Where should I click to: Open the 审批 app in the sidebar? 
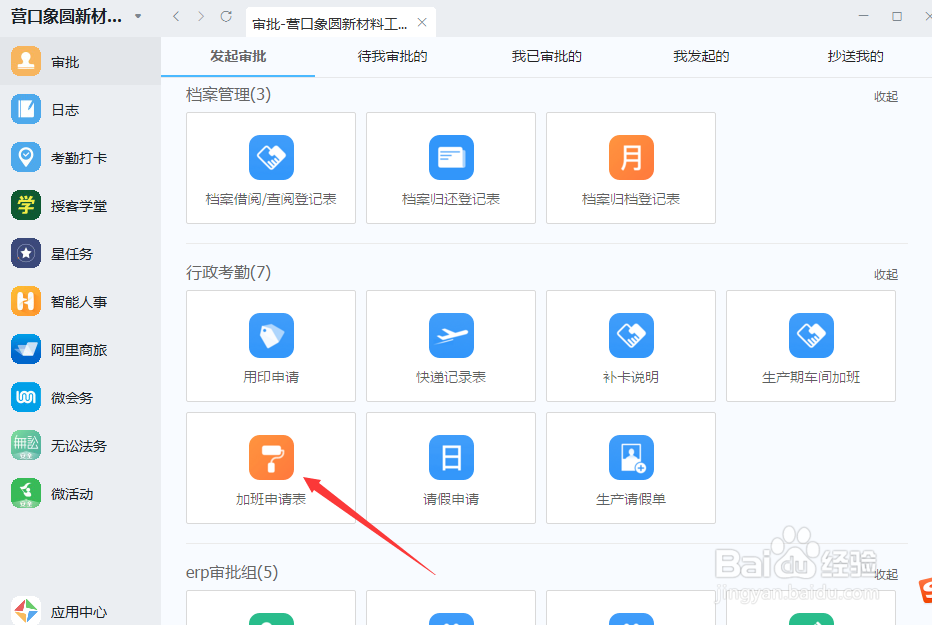click(60, 60)
